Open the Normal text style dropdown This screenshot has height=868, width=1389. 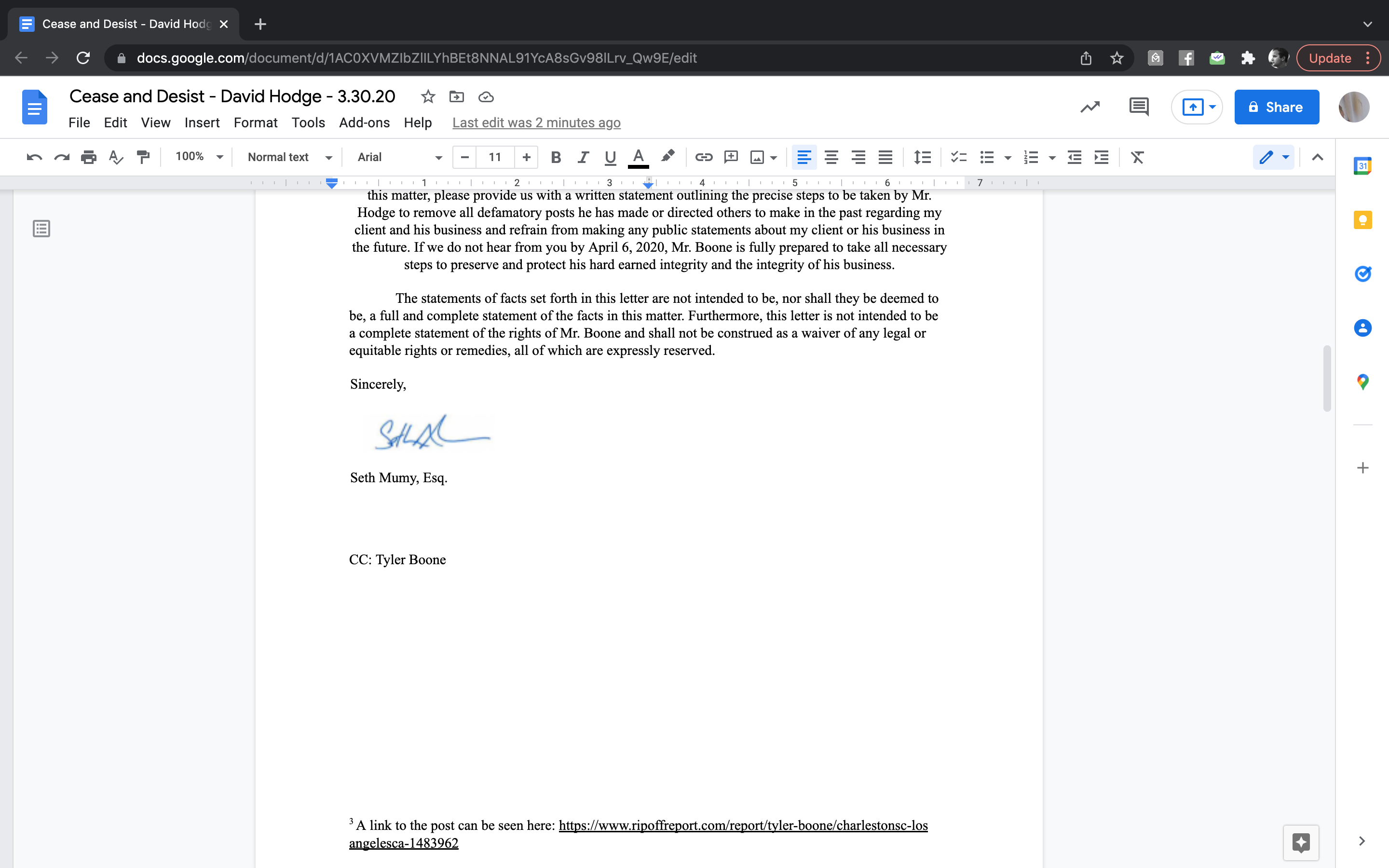289,157
